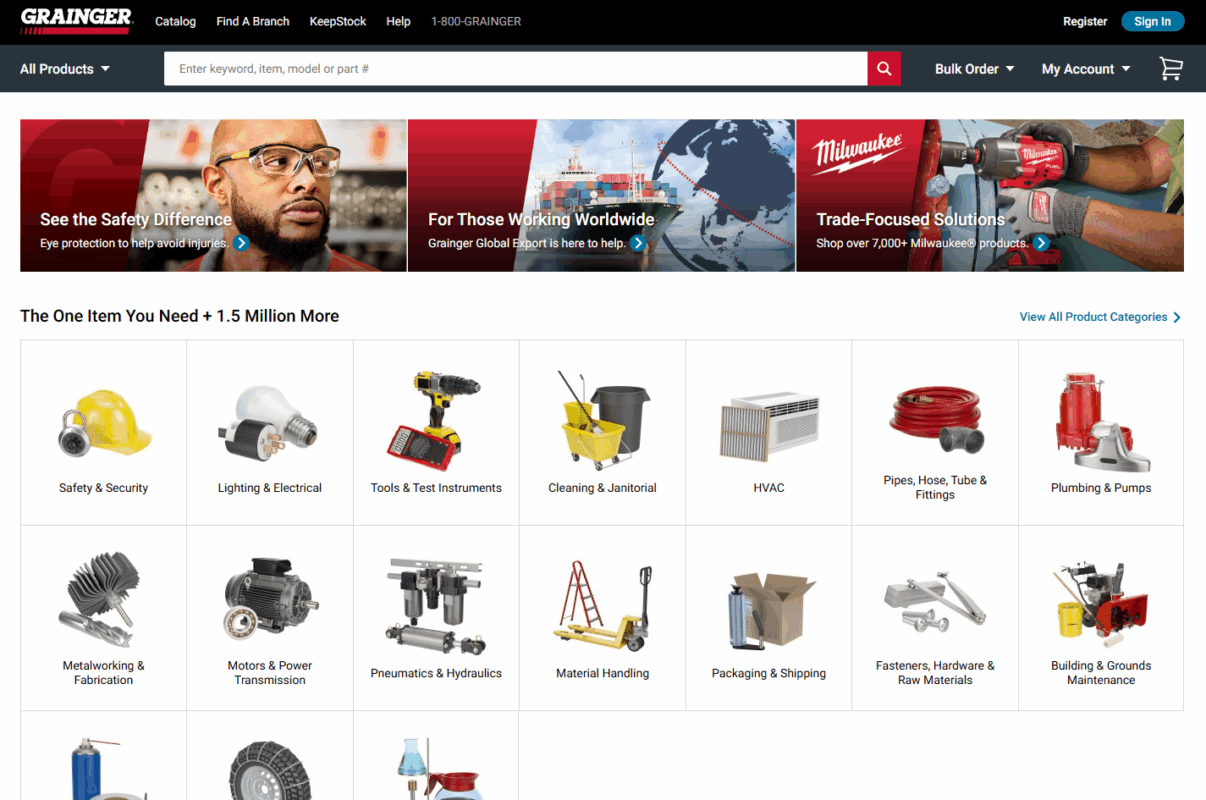This screenshot has height=800, width=1206.
Task: Open the Bulk Order dropdown menu
Action: tap(974, 69)
